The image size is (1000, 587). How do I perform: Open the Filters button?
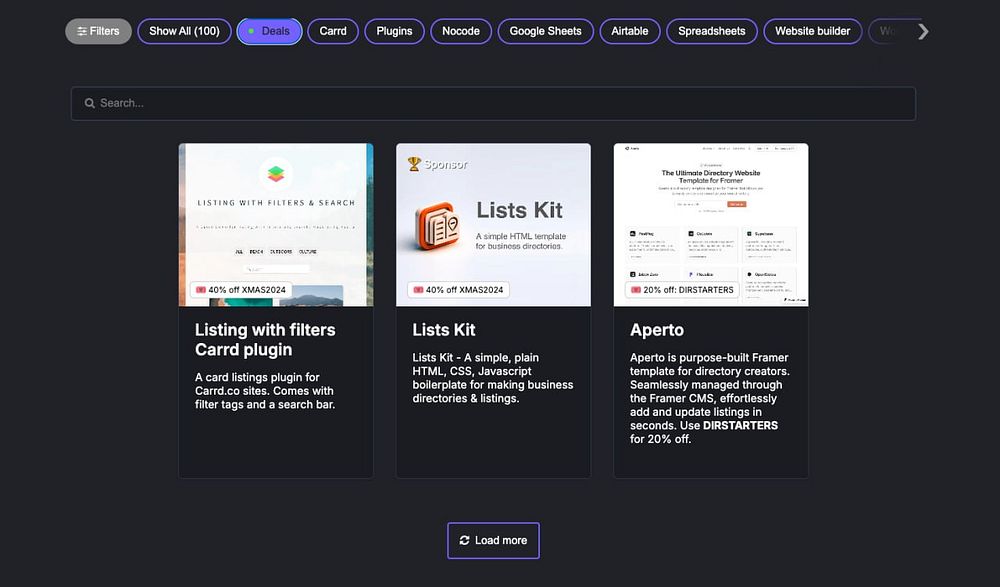[x=98, y=31]
